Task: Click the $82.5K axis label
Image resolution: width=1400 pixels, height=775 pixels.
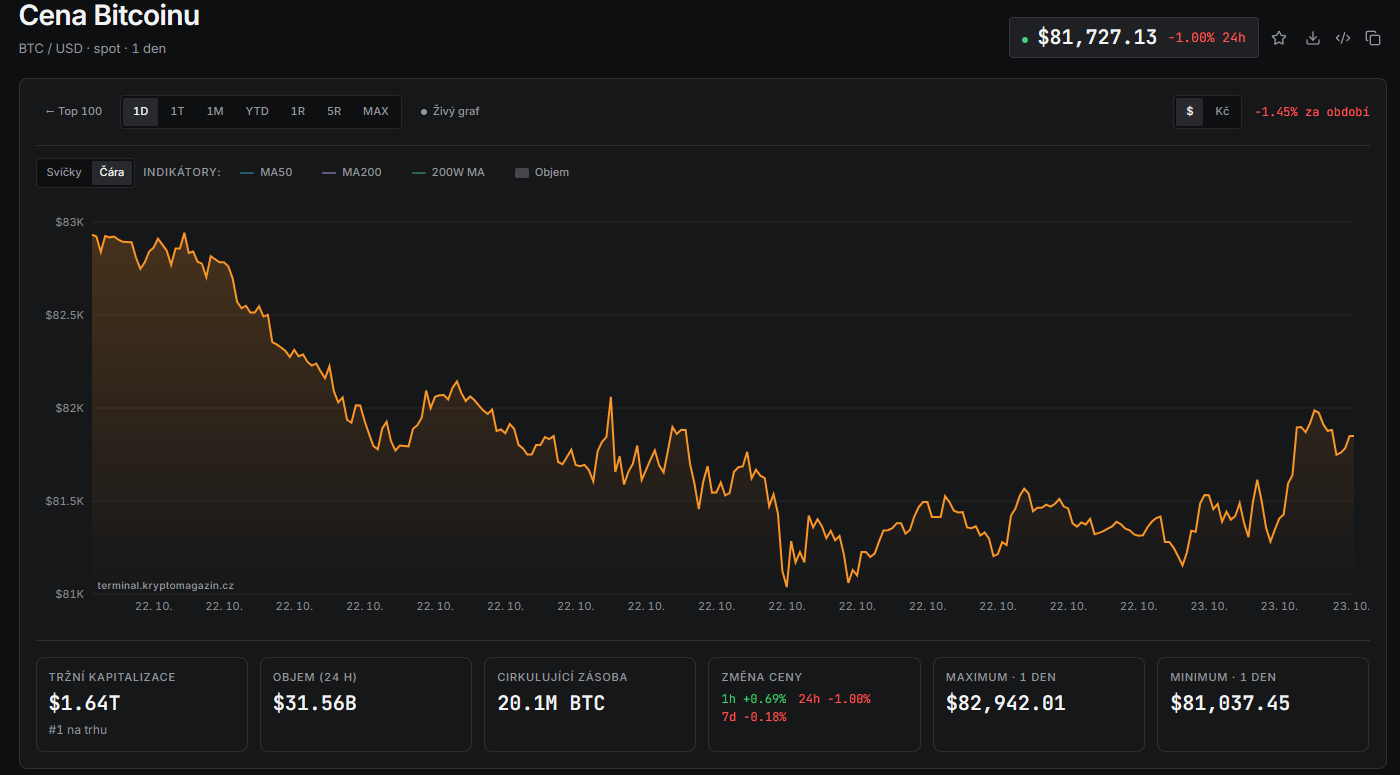Action: pyautogui.click(x=65, y=315)
